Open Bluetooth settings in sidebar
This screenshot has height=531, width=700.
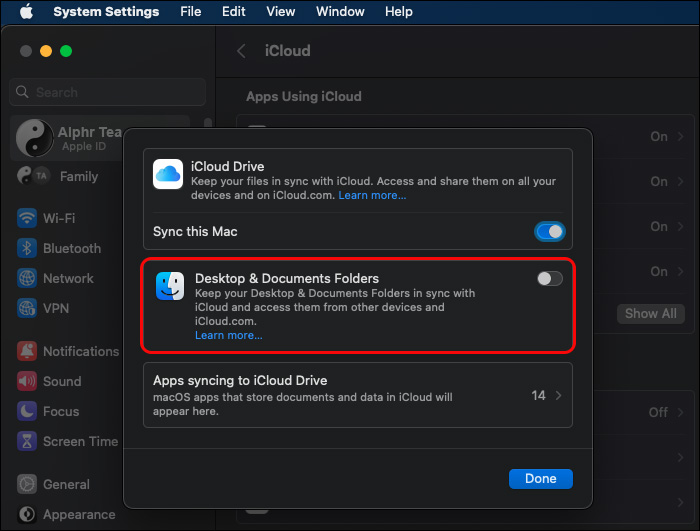(x=71, y=248)
